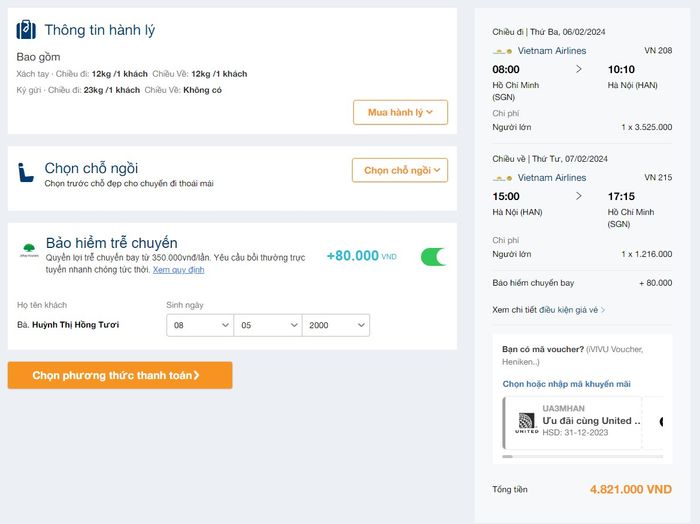Viewport: 700px width, 524px height.
Task: Click the Vietnam Airlines logo for flight VN 215
Action: 502,178
